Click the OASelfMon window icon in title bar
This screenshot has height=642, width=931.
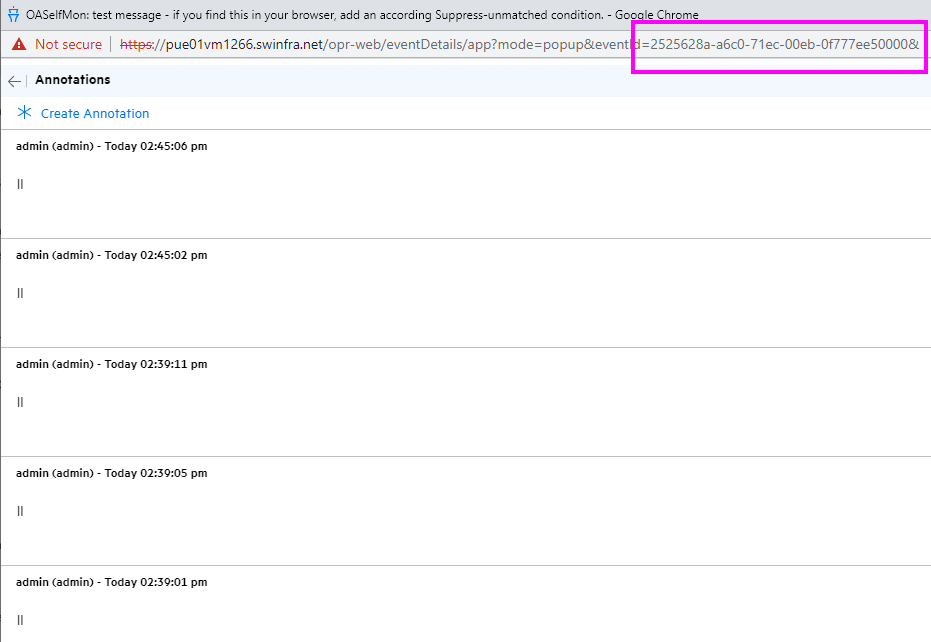(13, 15)
